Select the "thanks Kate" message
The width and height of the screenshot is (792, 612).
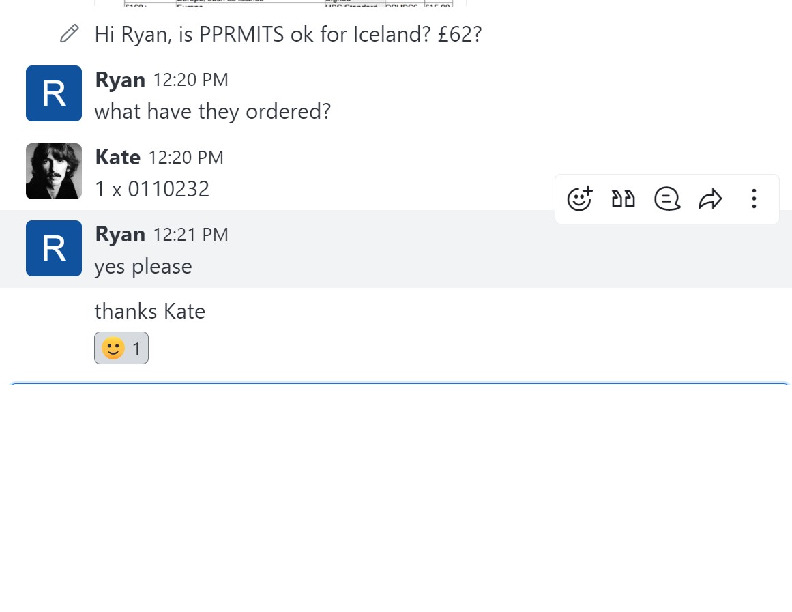pos(150,312)
